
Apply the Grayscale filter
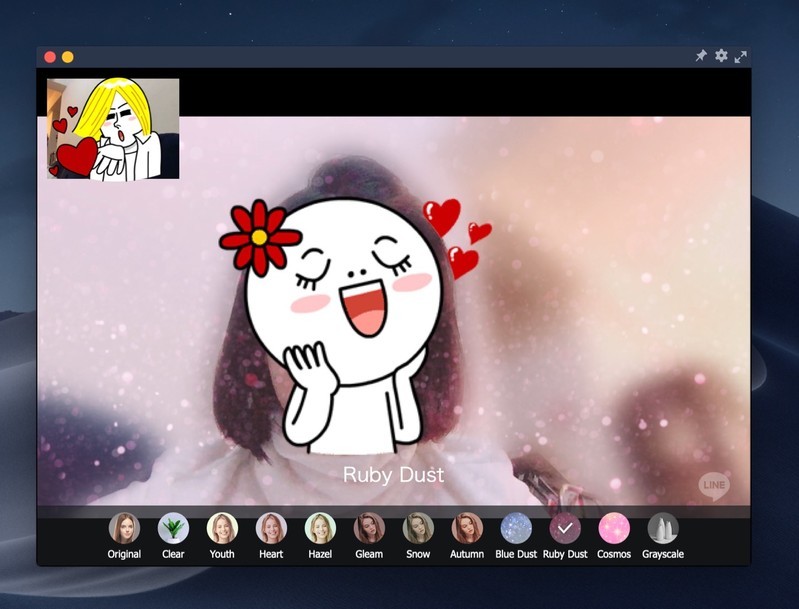click(x=663, y=528)
